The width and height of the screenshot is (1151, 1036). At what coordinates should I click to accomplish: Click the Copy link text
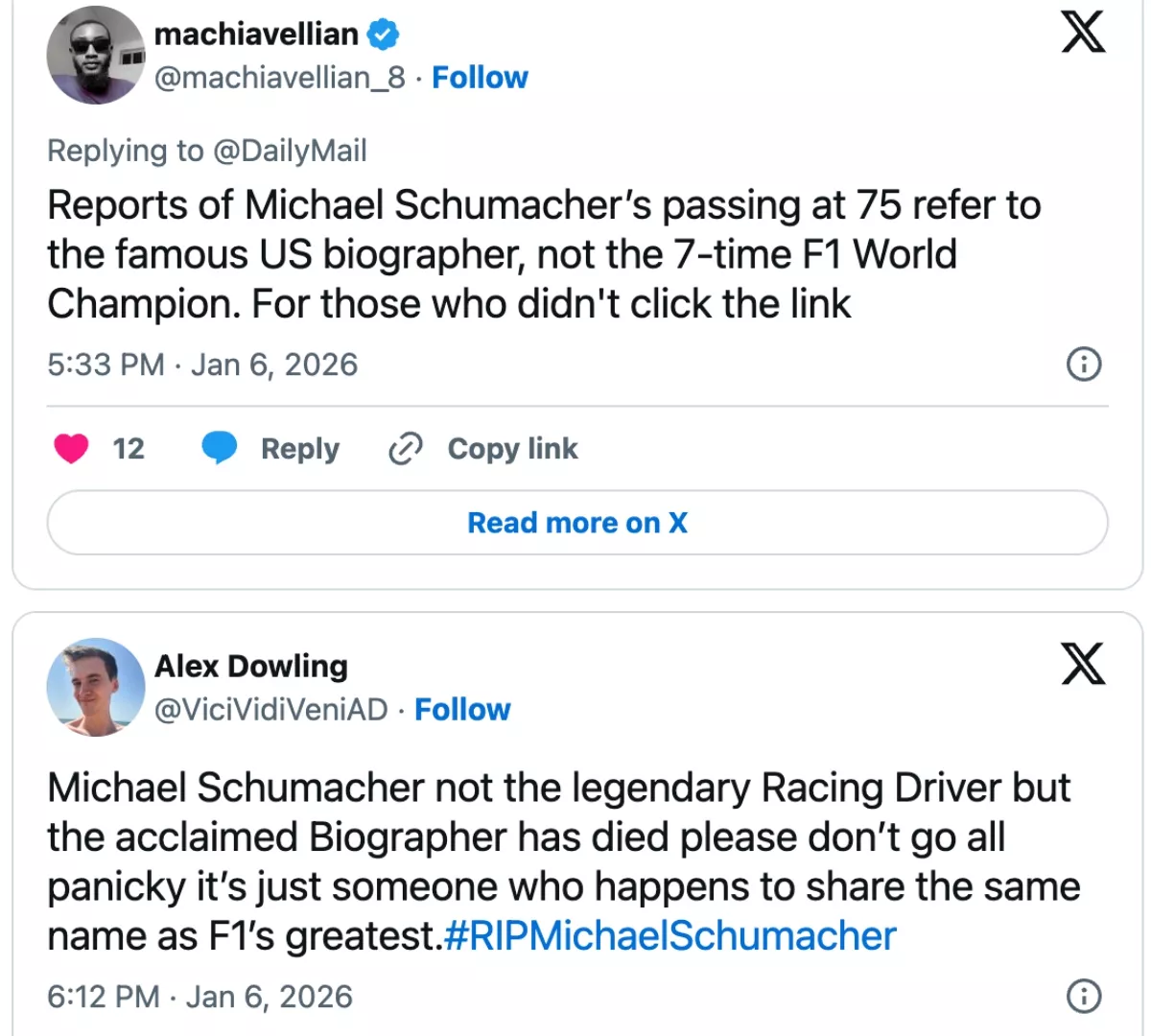pos(512,449)
